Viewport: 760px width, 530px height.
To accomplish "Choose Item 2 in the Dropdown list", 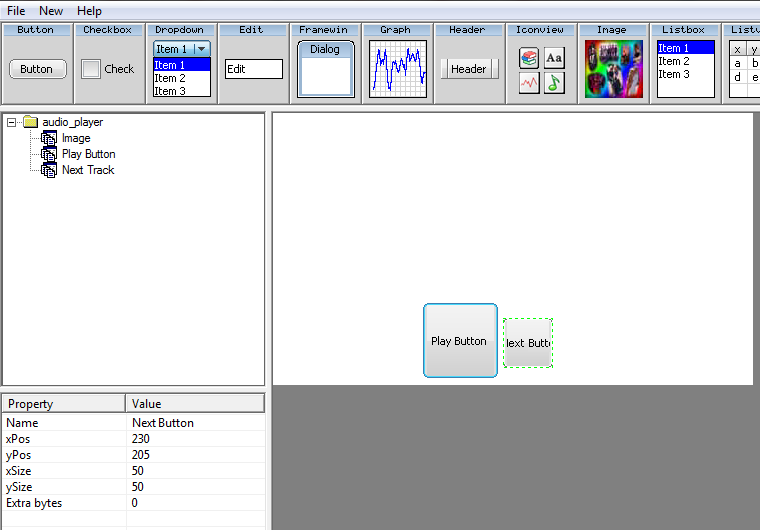I will pyautogui.click(x=170, y=78).
